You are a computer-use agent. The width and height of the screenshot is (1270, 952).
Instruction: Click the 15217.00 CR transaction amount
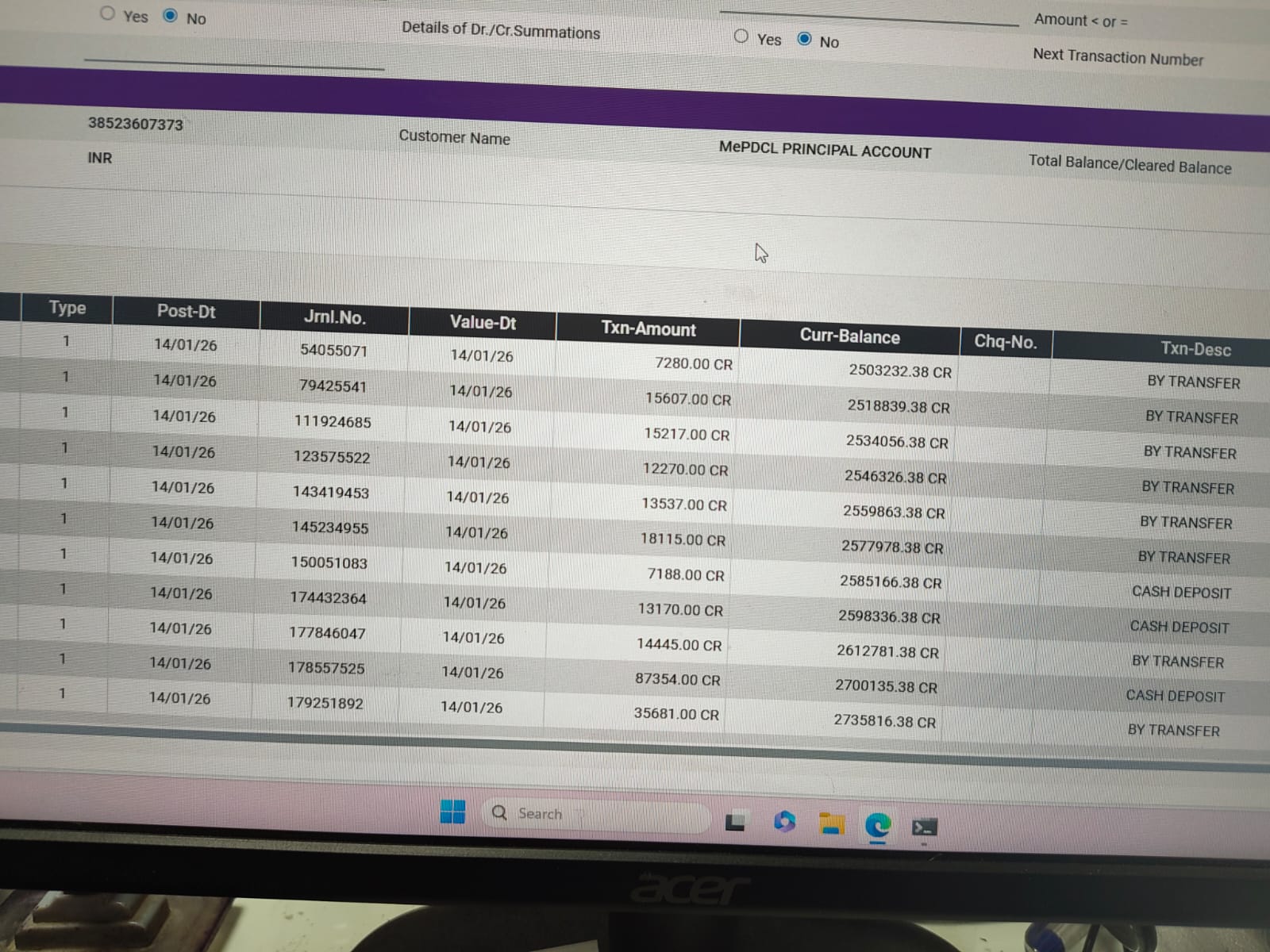click(687, 434)
